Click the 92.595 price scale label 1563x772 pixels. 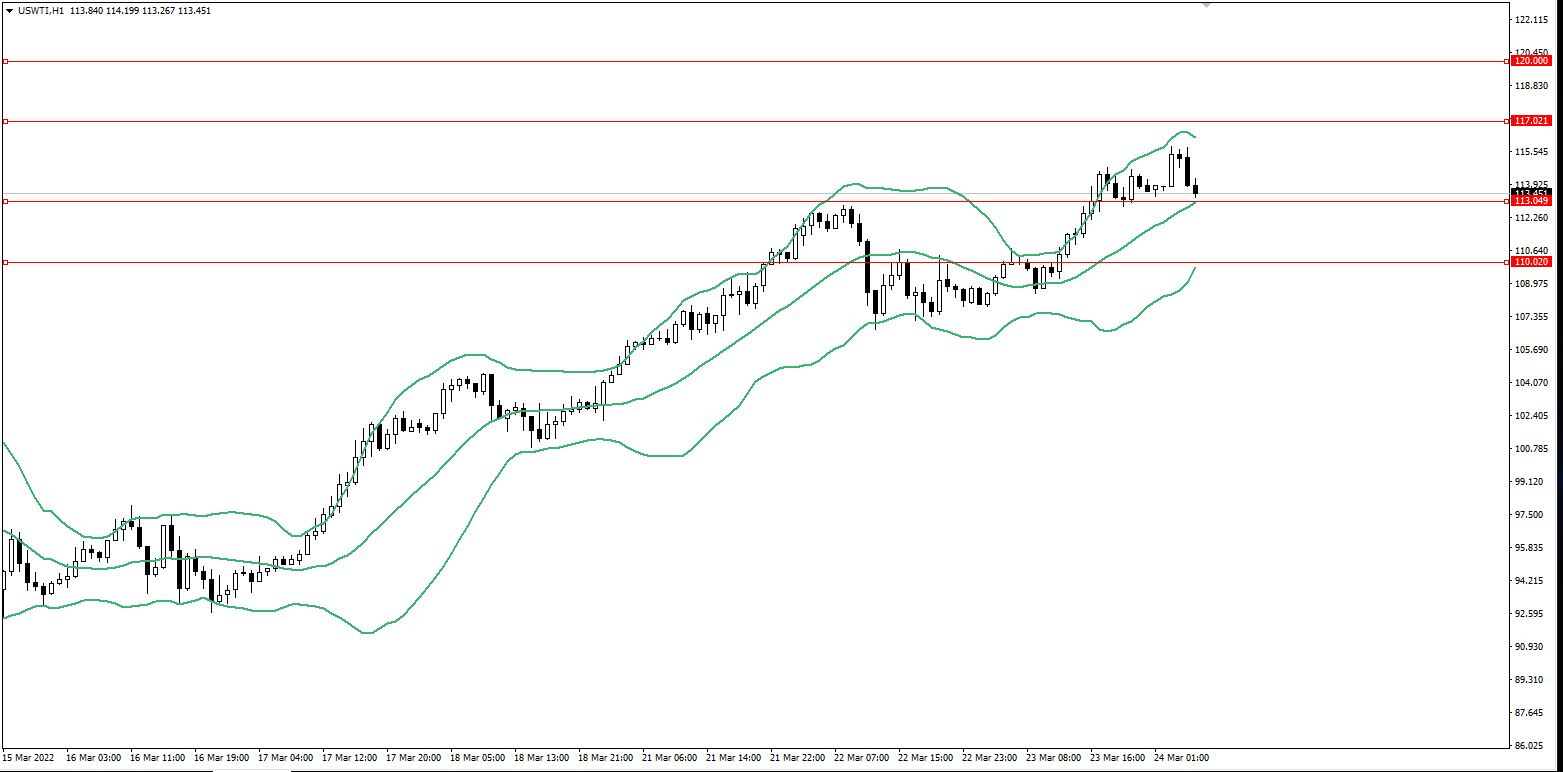(x=1529, y=614)
